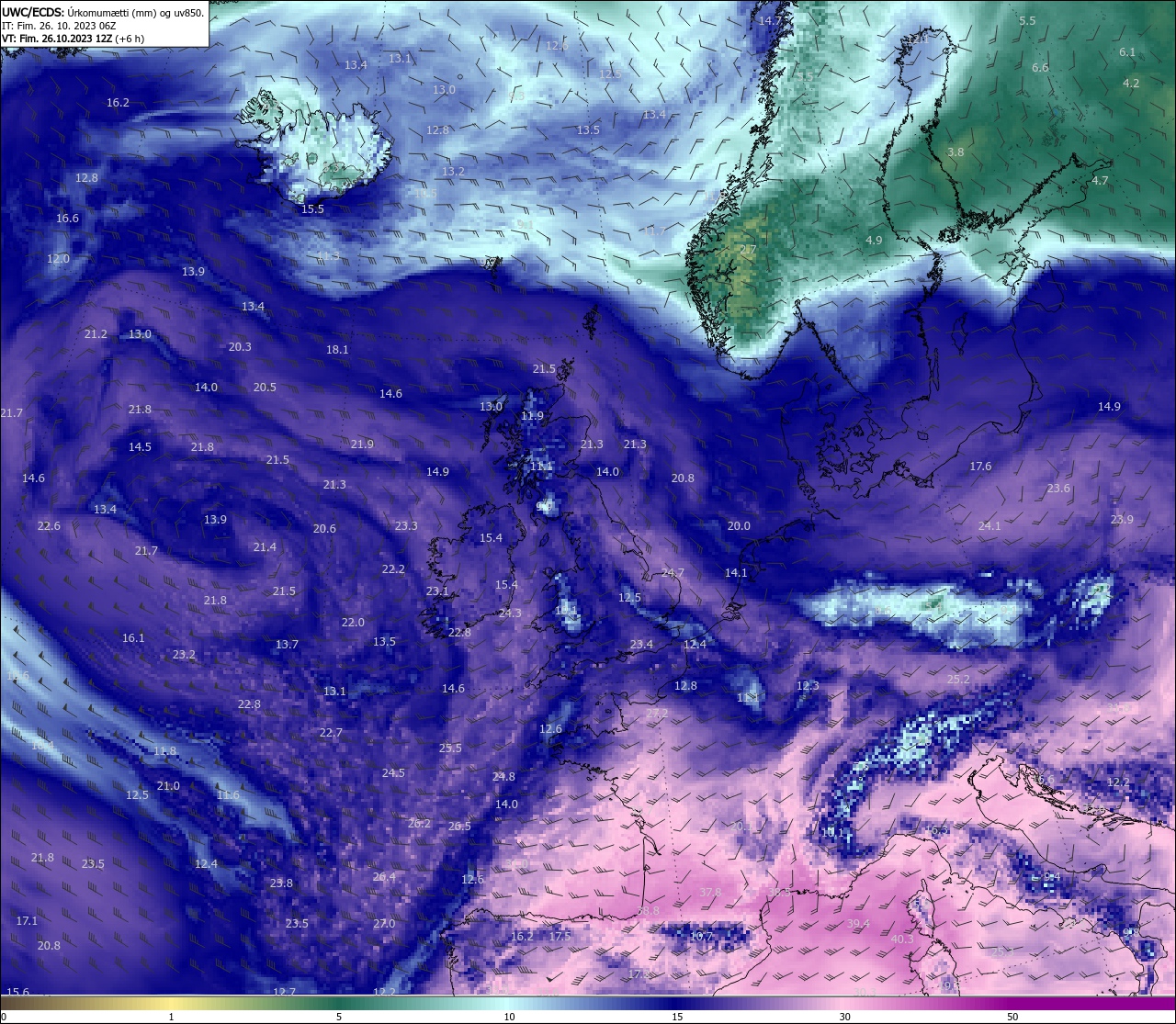1176x1024 pixels.
Task: Click the 27.0 value label
Action: tap(384, 924)
